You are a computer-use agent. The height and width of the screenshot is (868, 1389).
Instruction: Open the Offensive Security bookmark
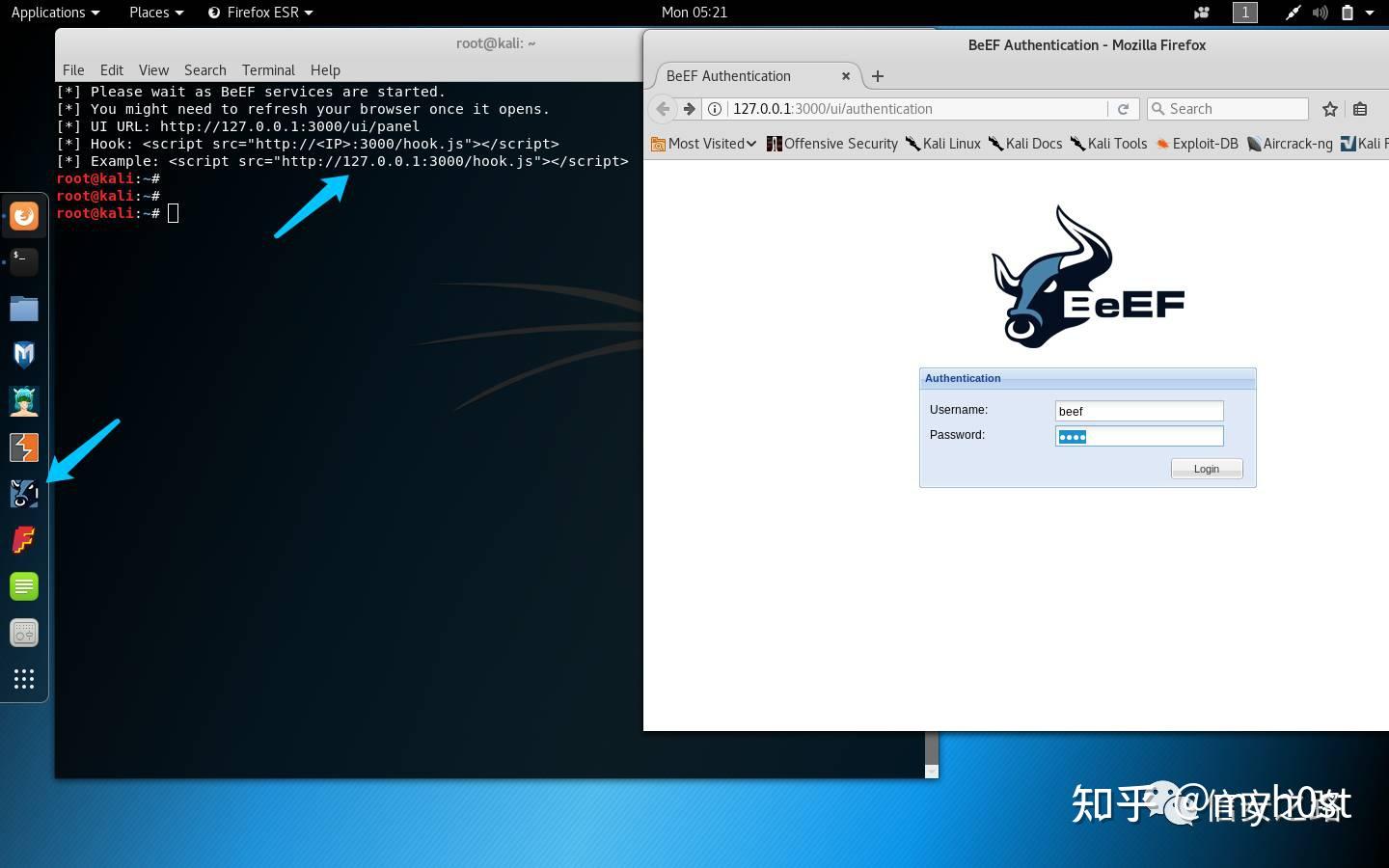pos(832,144)
